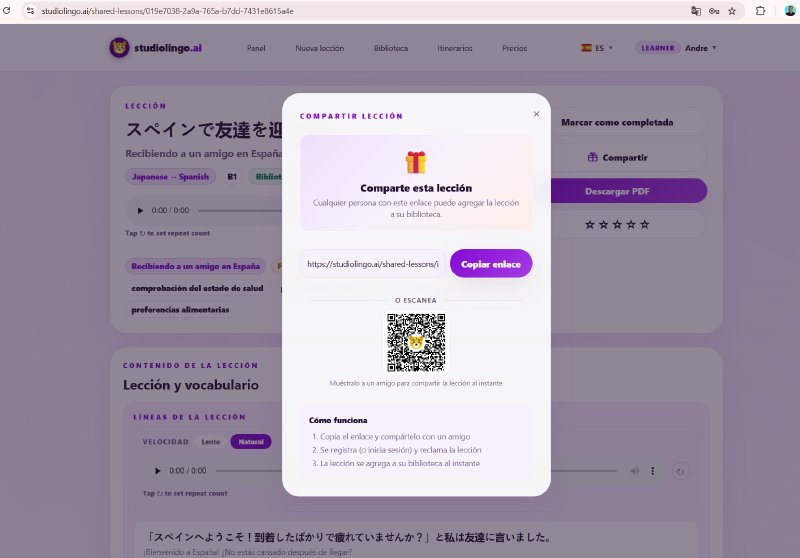800x558 pixels.
Task: Click the Copiar enlace button
Action: [x=491, y=264]
